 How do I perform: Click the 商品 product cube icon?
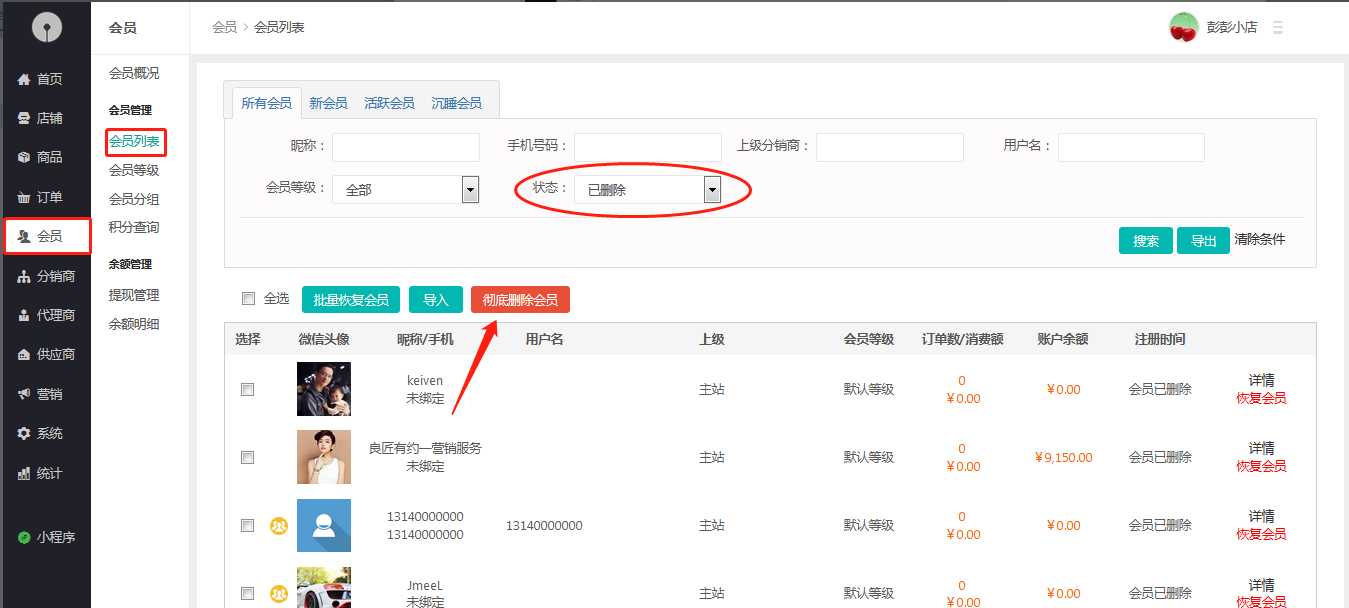24,157
